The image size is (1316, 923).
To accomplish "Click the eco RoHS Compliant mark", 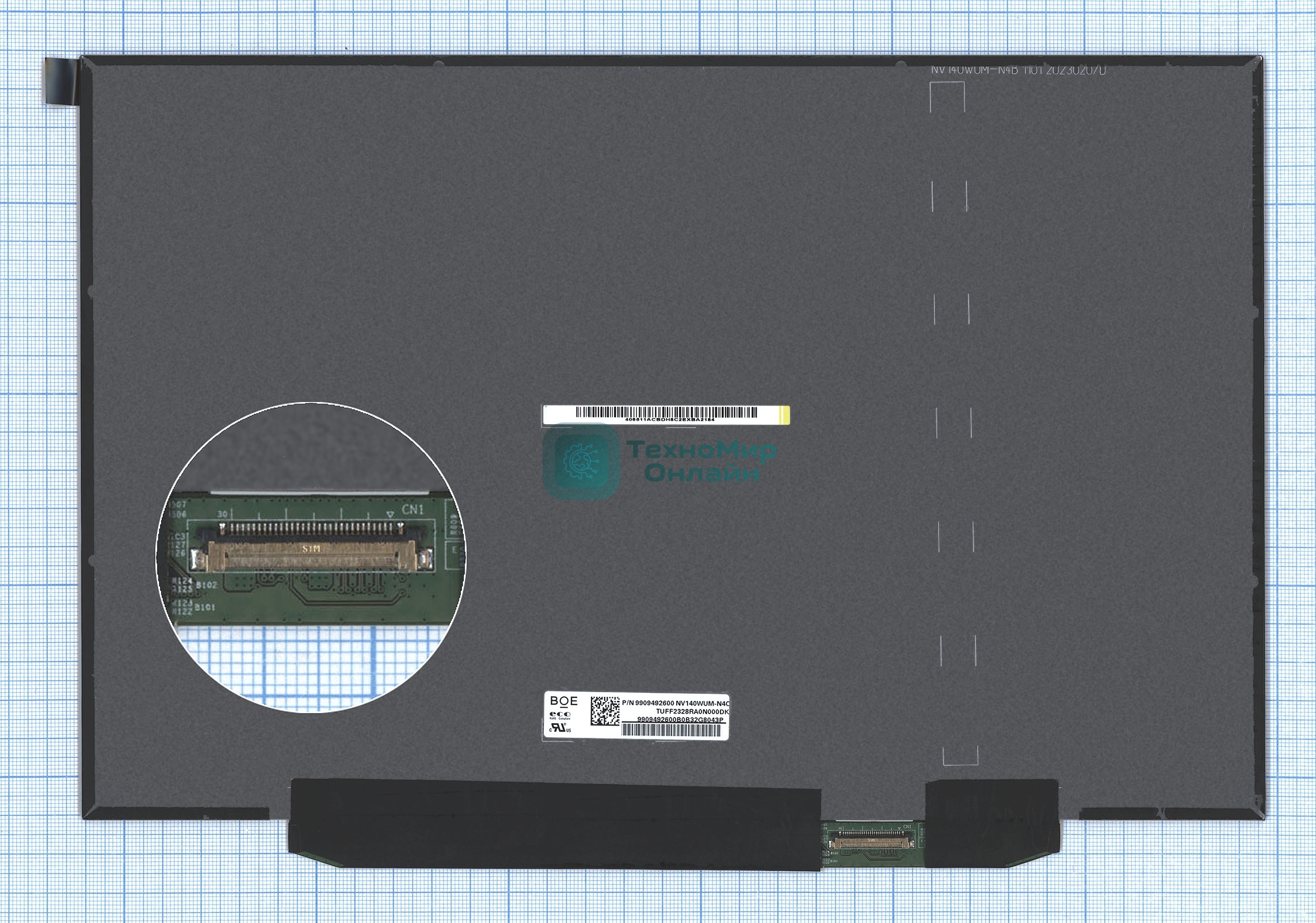I will [x=560, y=715].
